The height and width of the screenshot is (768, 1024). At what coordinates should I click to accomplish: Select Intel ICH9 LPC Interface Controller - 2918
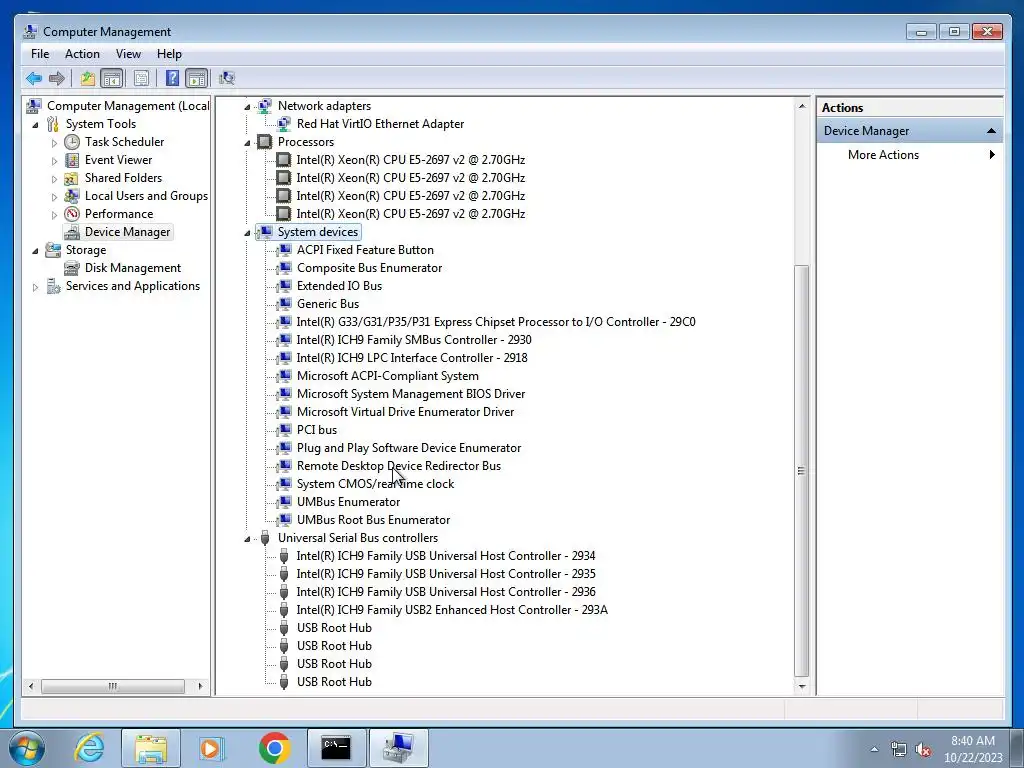click(411, 358)
